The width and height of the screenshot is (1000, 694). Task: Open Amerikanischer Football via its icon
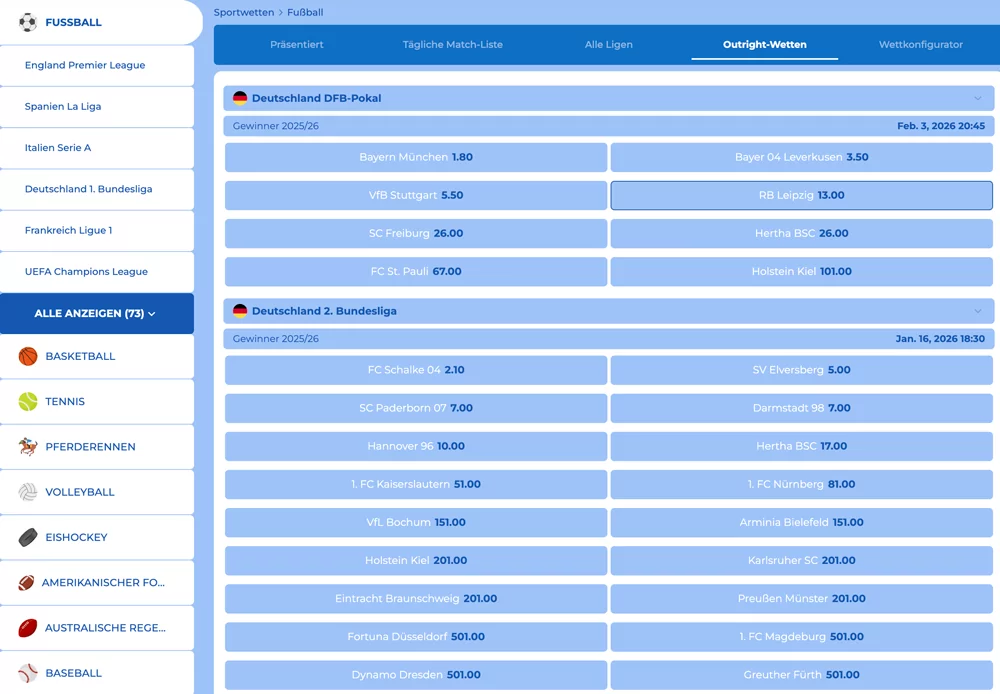(26, 582)
